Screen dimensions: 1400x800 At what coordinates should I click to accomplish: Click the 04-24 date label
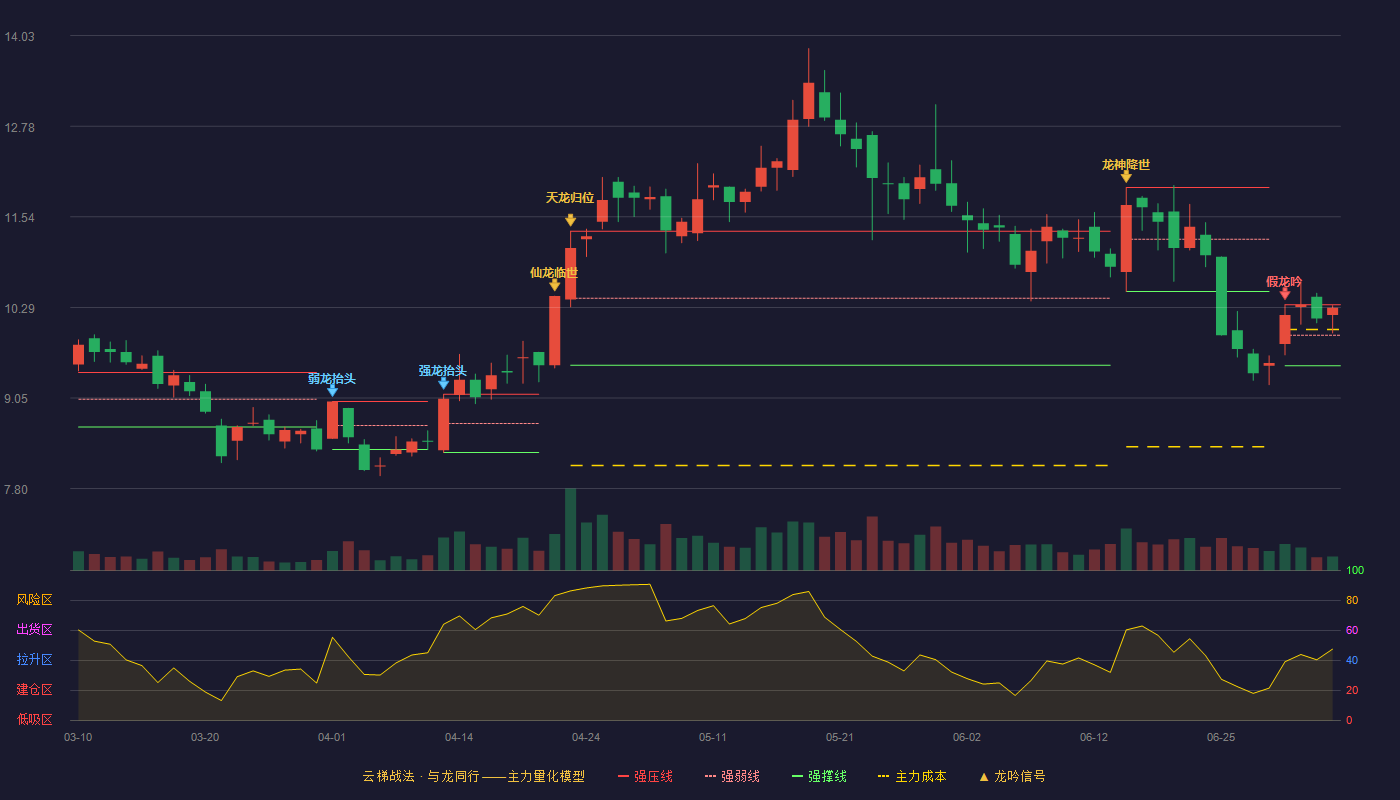(x=586, y=737)
